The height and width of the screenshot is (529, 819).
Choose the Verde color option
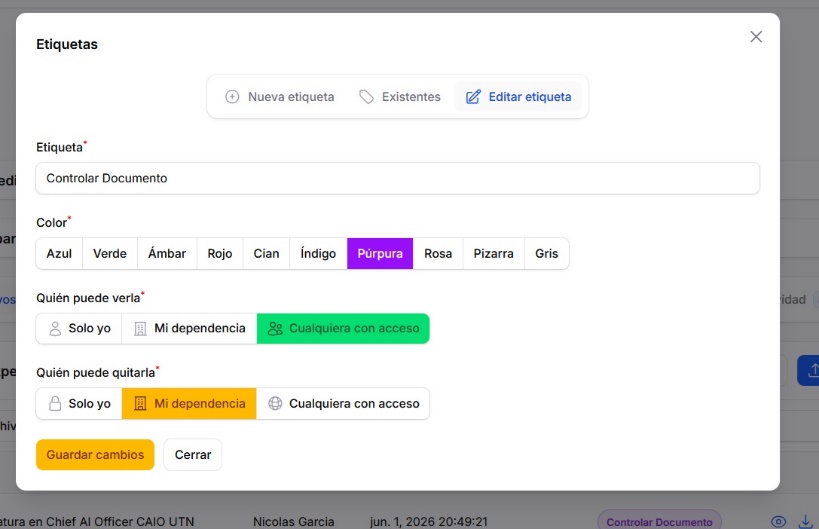click(110, 254)
